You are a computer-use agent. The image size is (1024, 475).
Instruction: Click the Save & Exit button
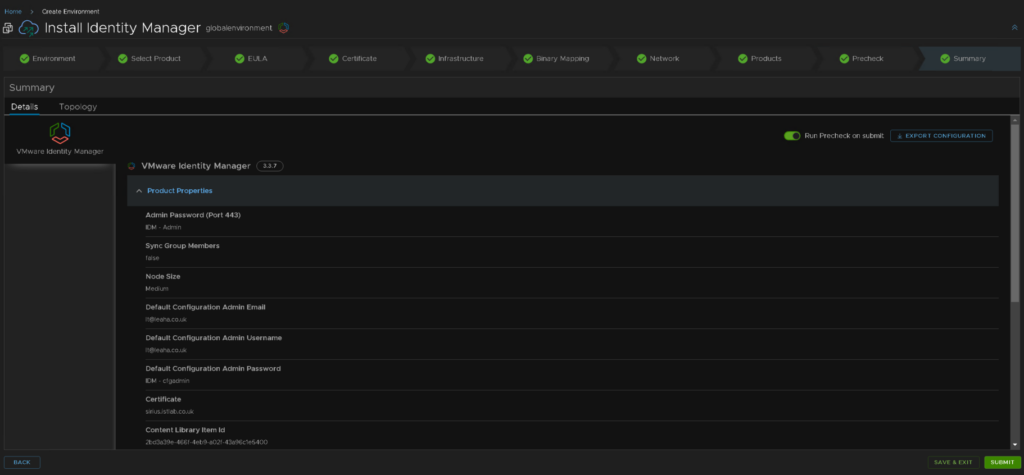(x=953, y=462)
